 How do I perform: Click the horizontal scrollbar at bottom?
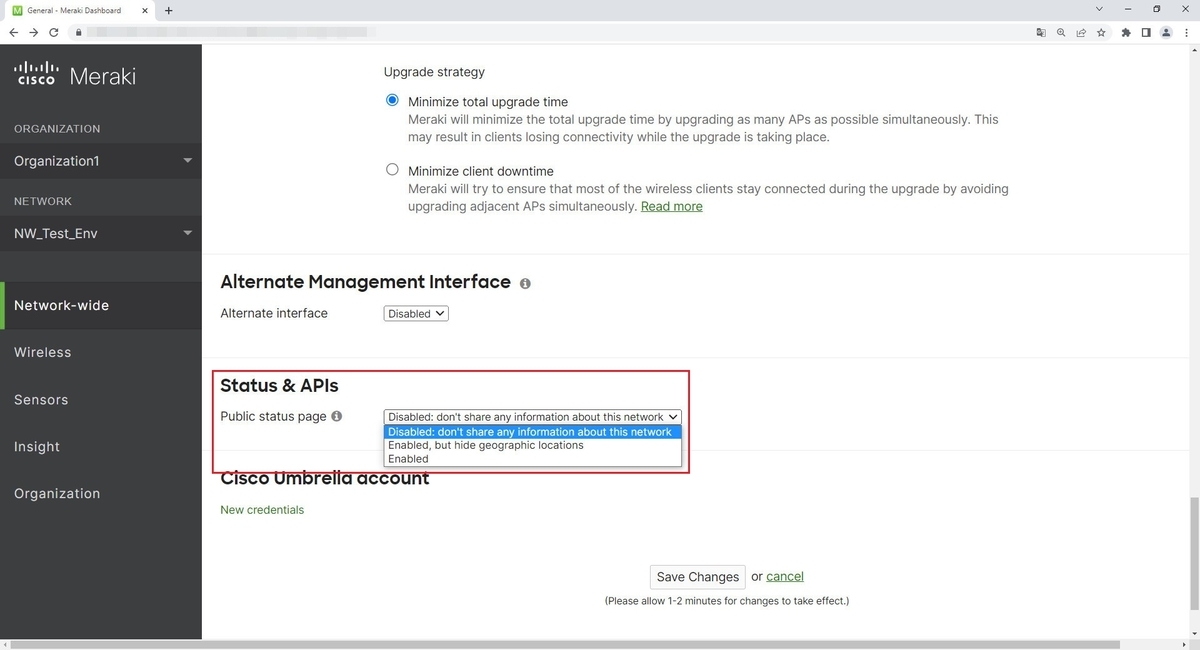[565, 645]
